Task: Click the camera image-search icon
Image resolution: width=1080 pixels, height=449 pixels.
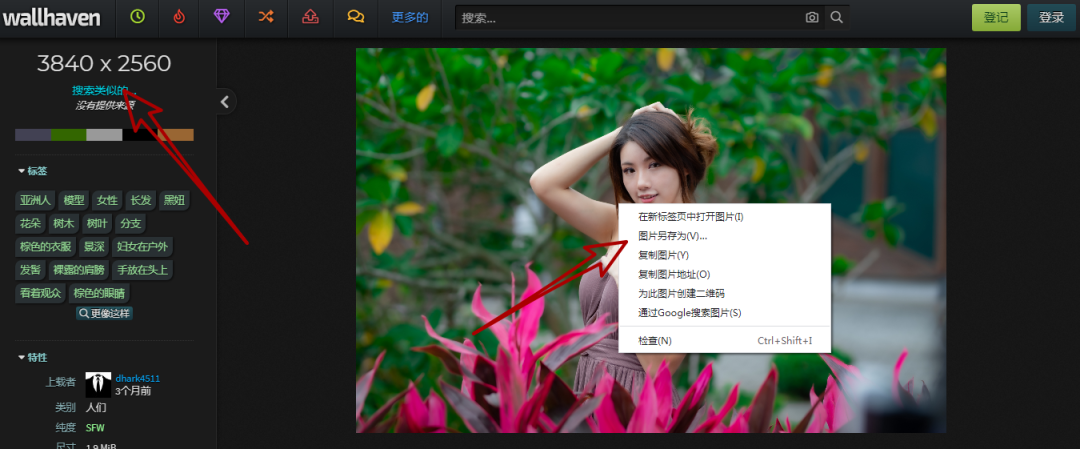Action: pos(812,18)
